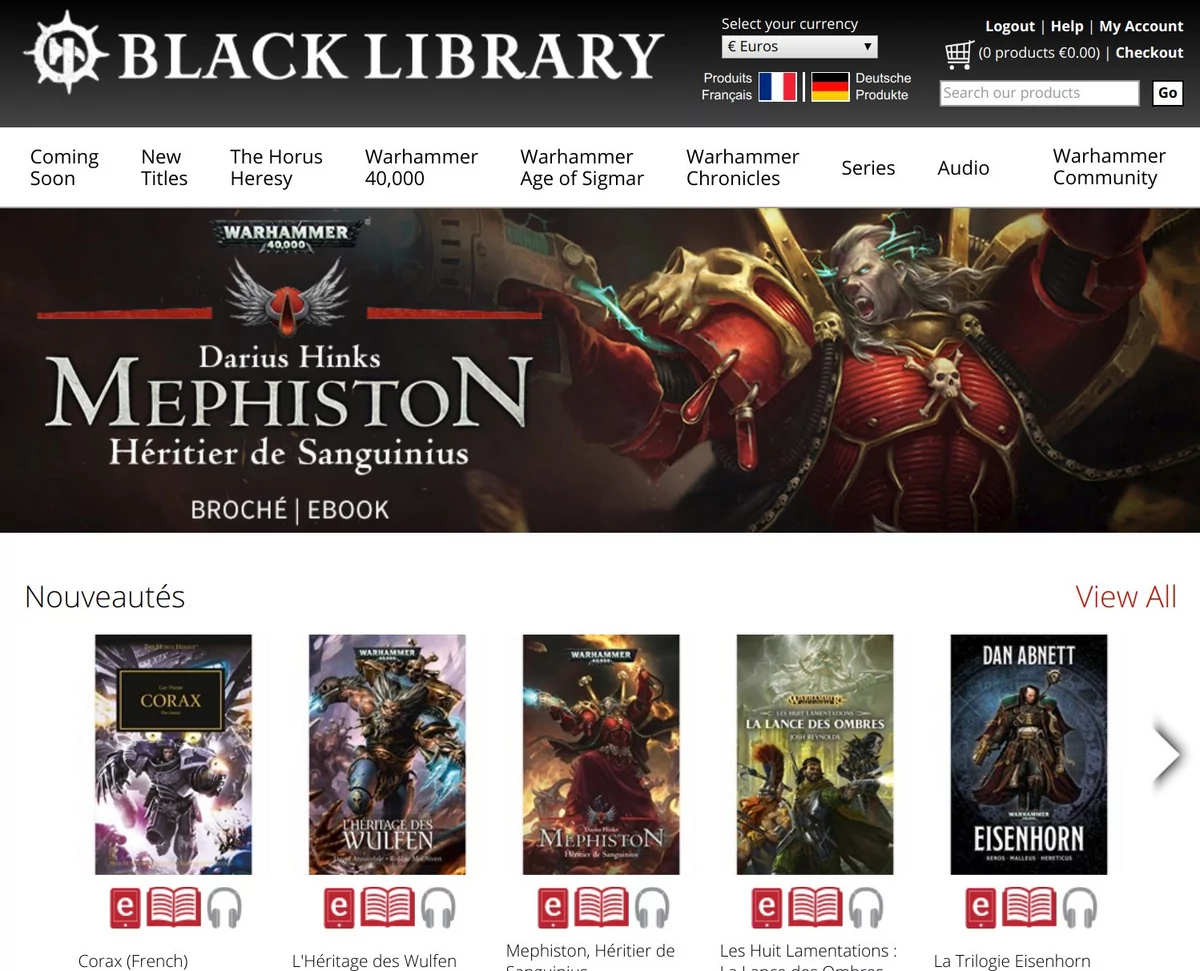Click the open book icon under Corax (French)
Screen dimensions: 1200x971
coord(174,908)
